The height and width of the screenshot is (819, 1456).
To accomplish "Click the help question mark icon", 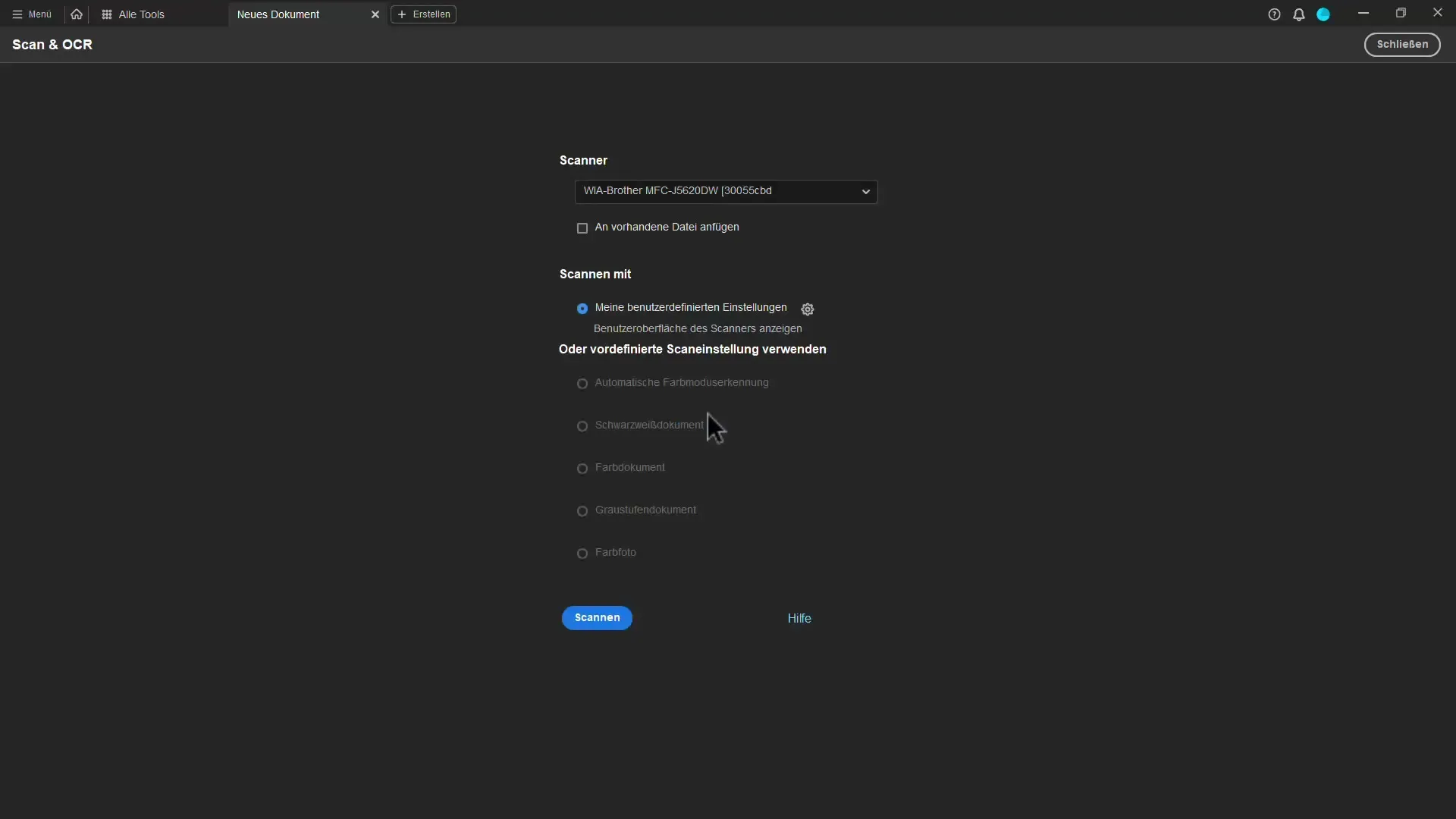I will coord(1274,14).
